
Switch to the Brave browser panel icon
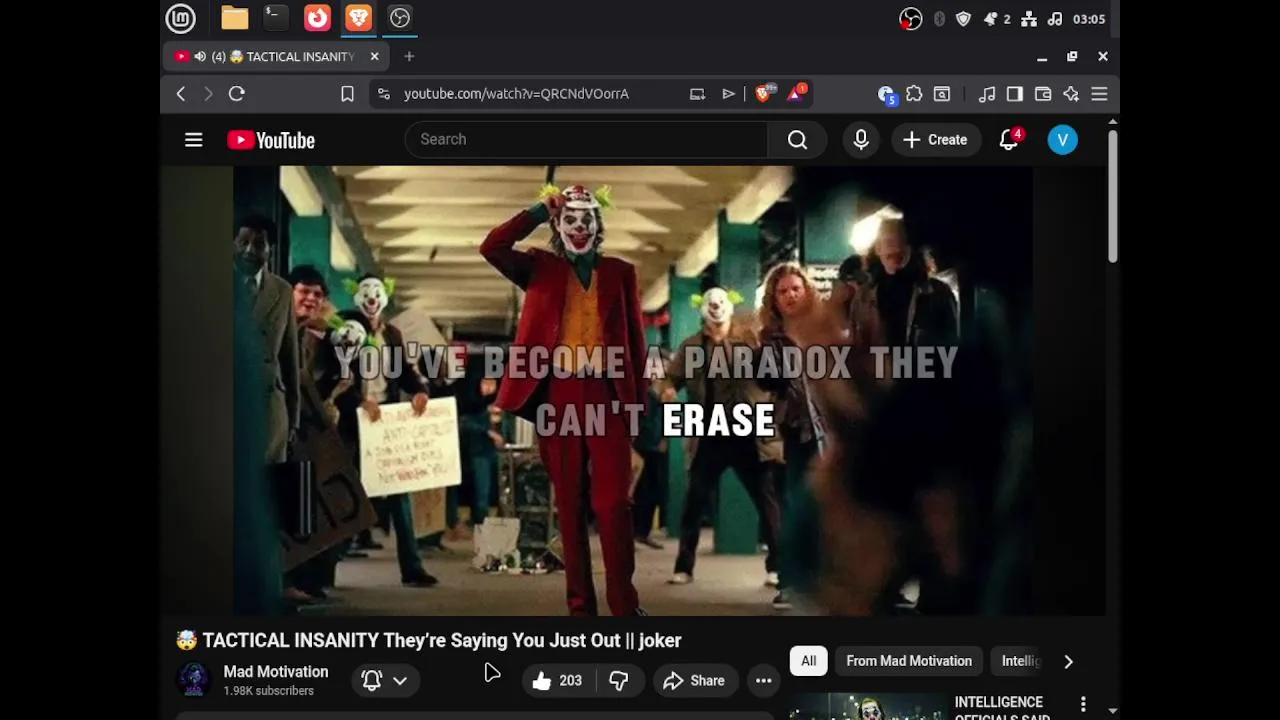(x=358, y=18)
